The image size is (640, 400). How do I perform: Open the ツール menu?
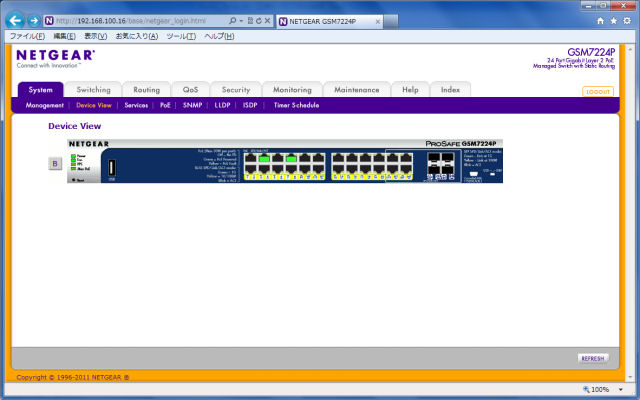(181, 36)
